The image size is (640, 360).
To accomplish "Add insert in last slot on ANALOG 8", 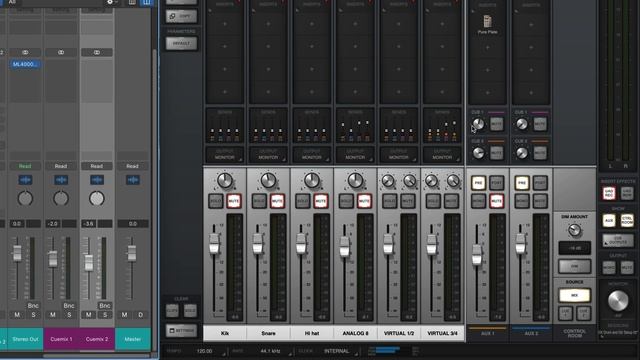I will point(355,91).
